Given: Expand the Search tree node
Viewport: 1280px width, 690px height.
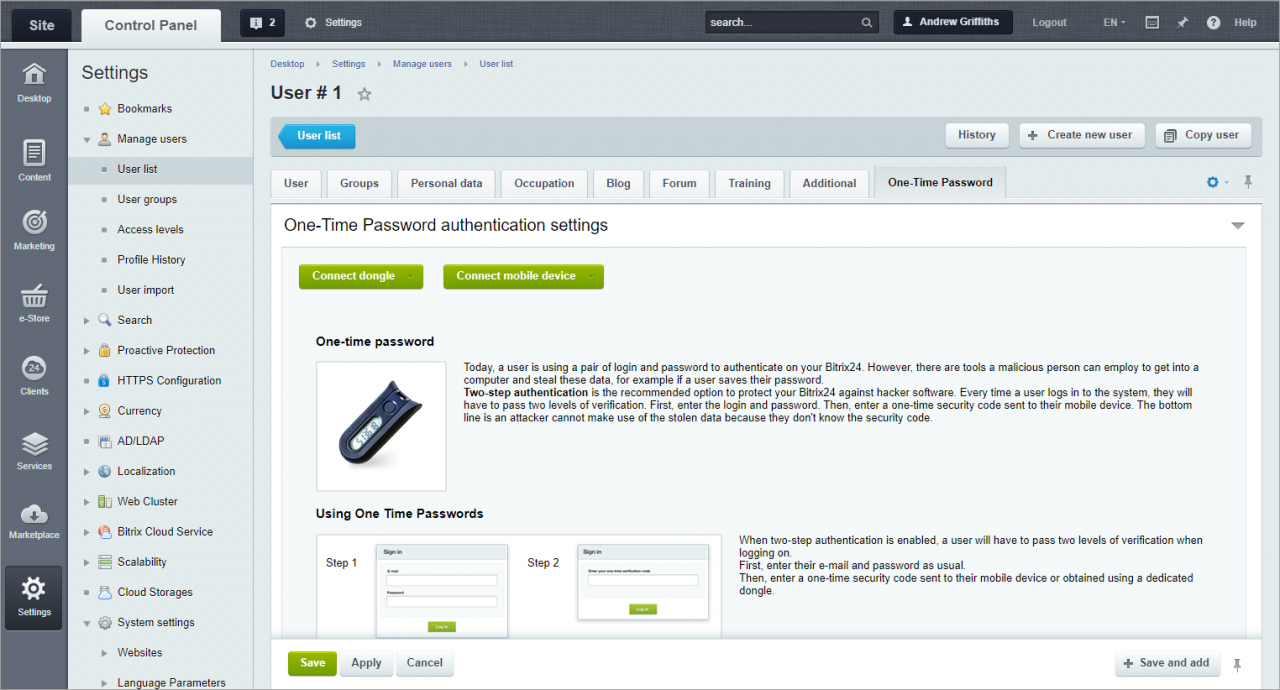Looking at the screenshot, I should [87, 321].
